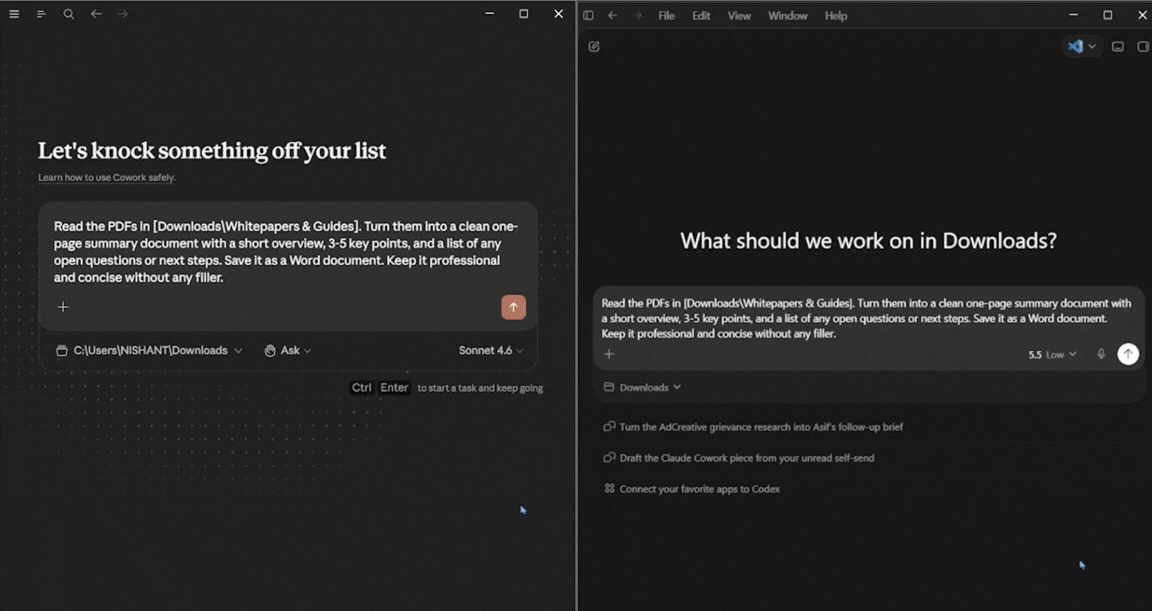Open the Ask mode dropdown
The image size is (1152, 611).
coord(288,350)
